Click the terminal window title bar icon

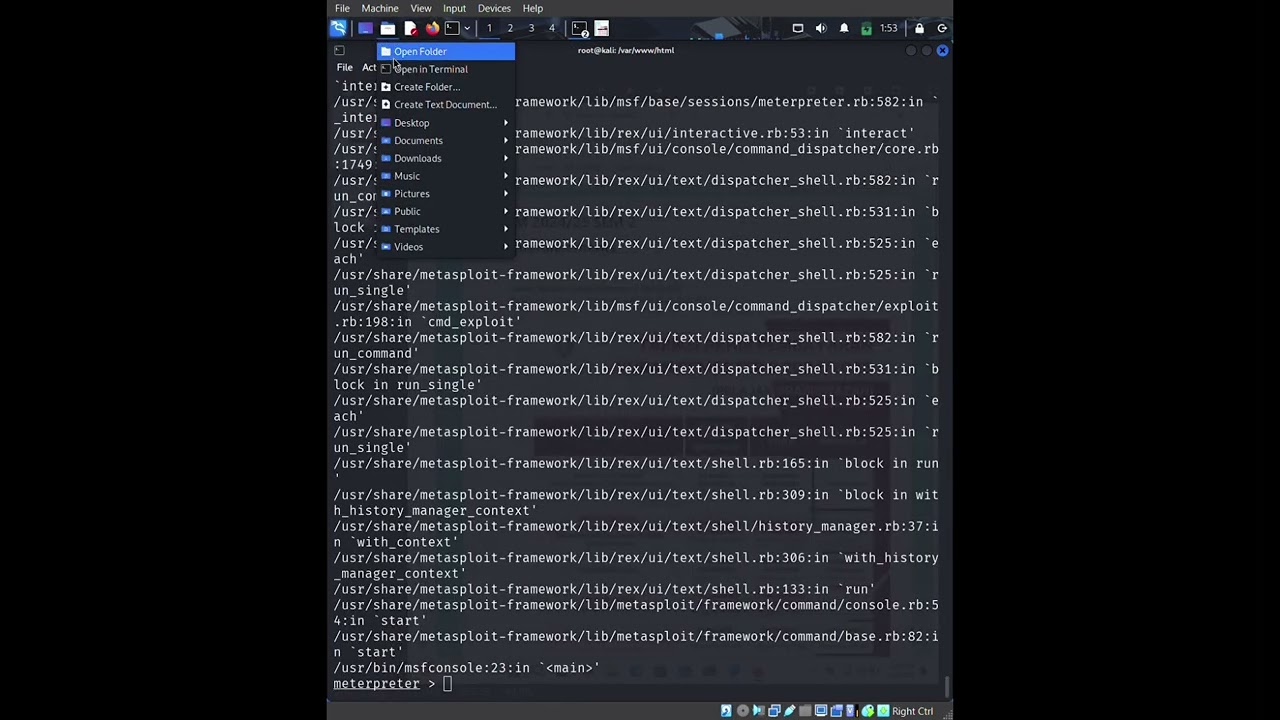click(339, 50)
